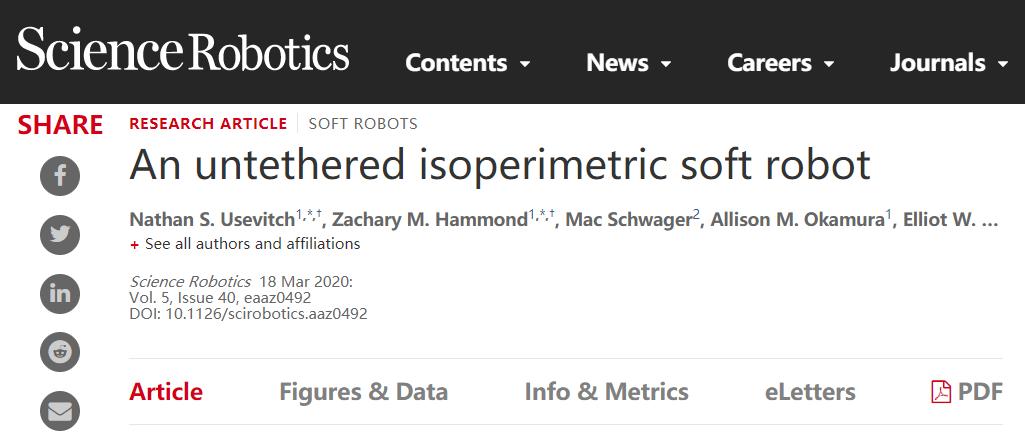Switch to the Figures & Data tab
This screenshot has height=436, width=1025.
[x=363, y=391]
